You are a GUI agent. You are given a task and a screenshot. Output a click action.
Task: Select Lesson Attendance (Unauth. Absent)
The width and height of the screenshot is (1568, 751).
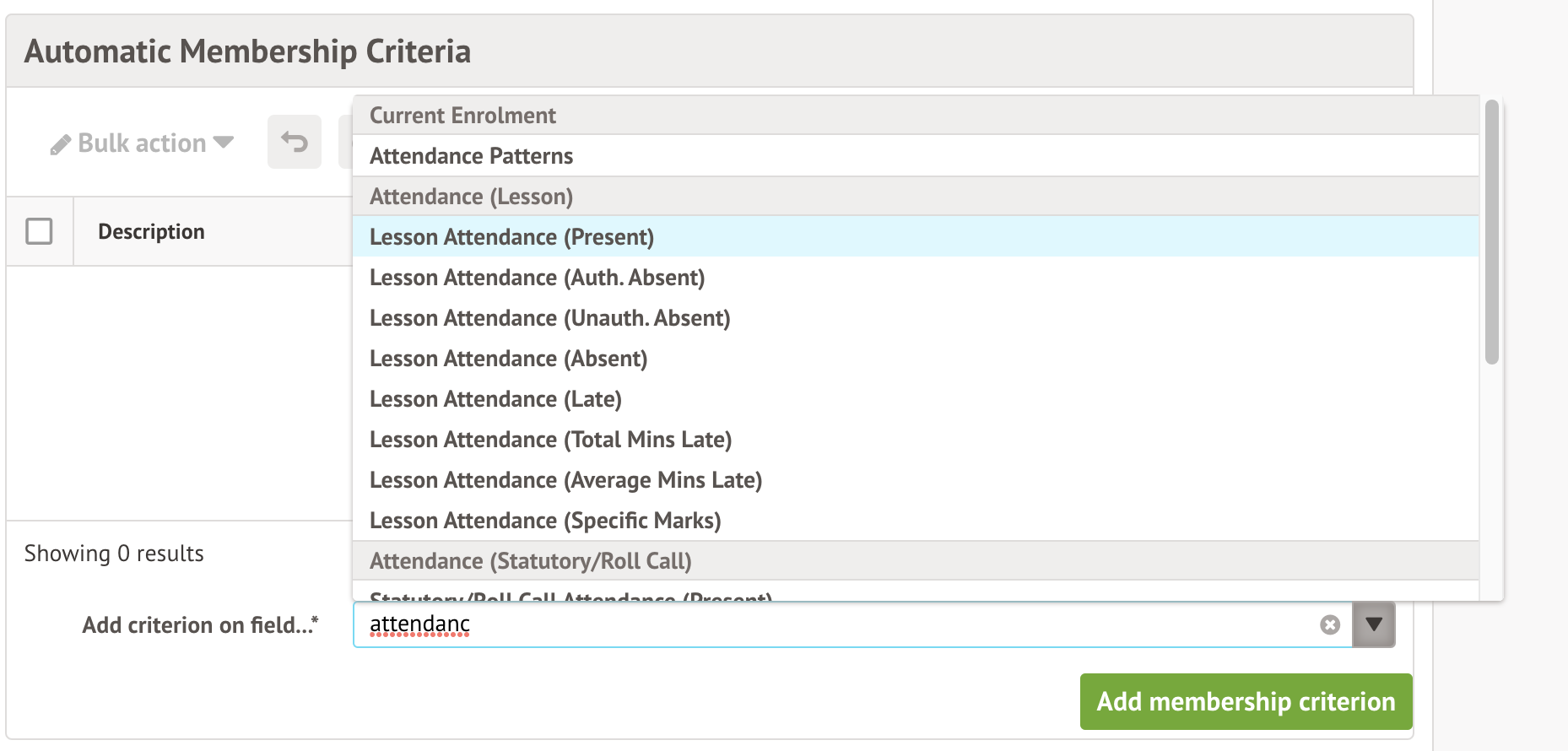[x=549, y=318]
